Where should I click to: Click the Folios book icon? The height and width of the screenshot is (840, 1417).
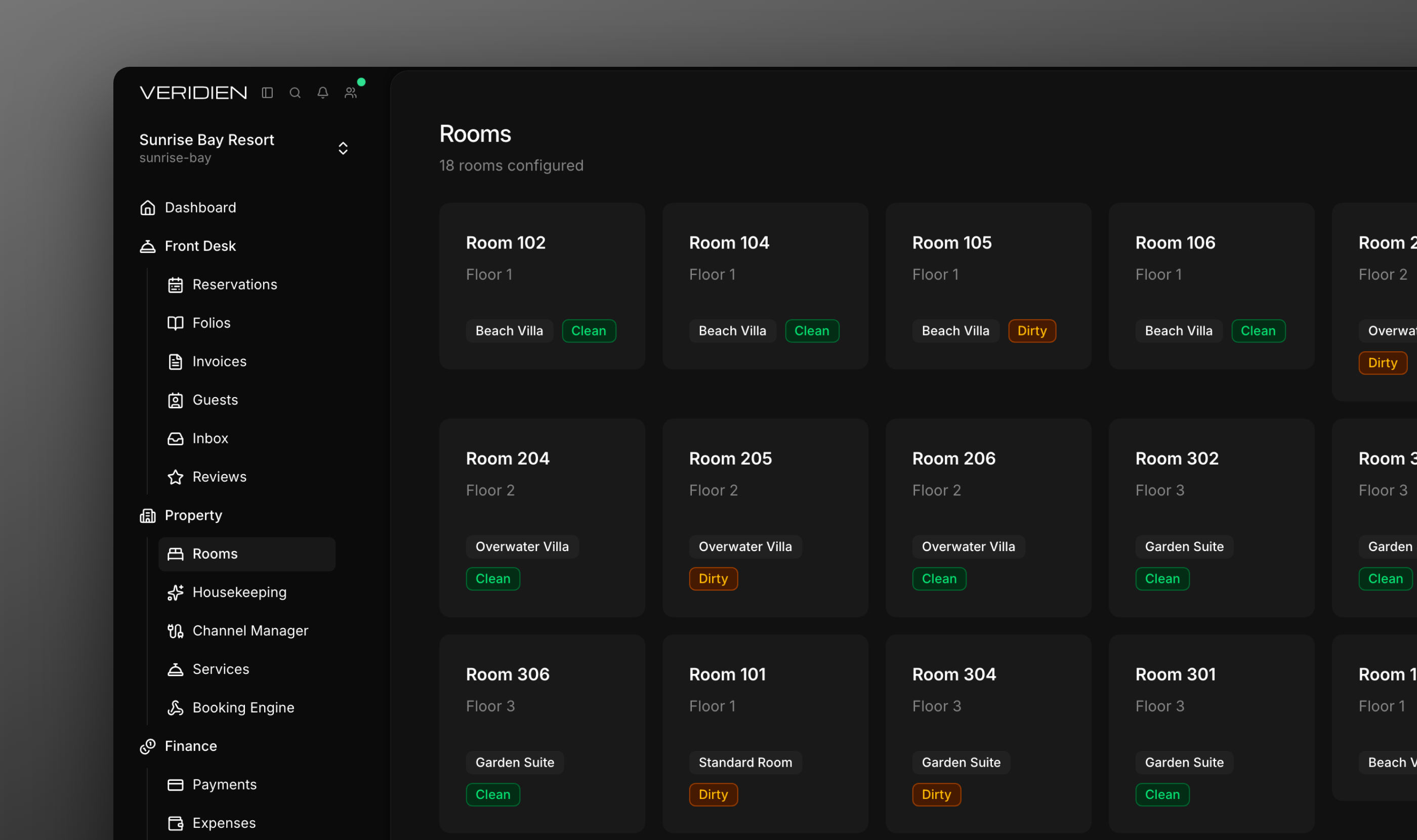(x=176, y=323)
